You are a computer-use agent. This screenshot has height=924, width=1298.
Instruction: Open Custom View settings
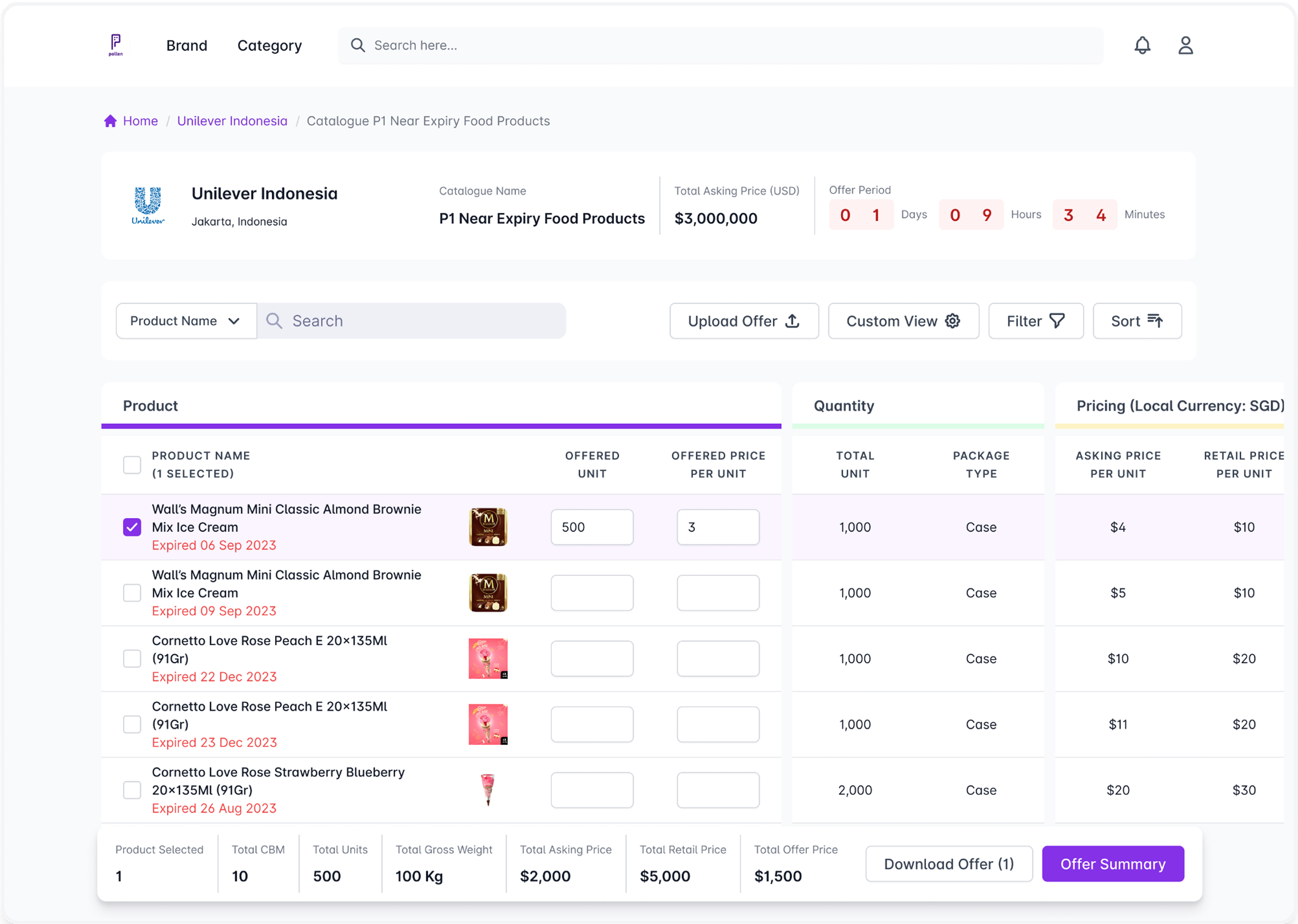click(x=903, y=321)
